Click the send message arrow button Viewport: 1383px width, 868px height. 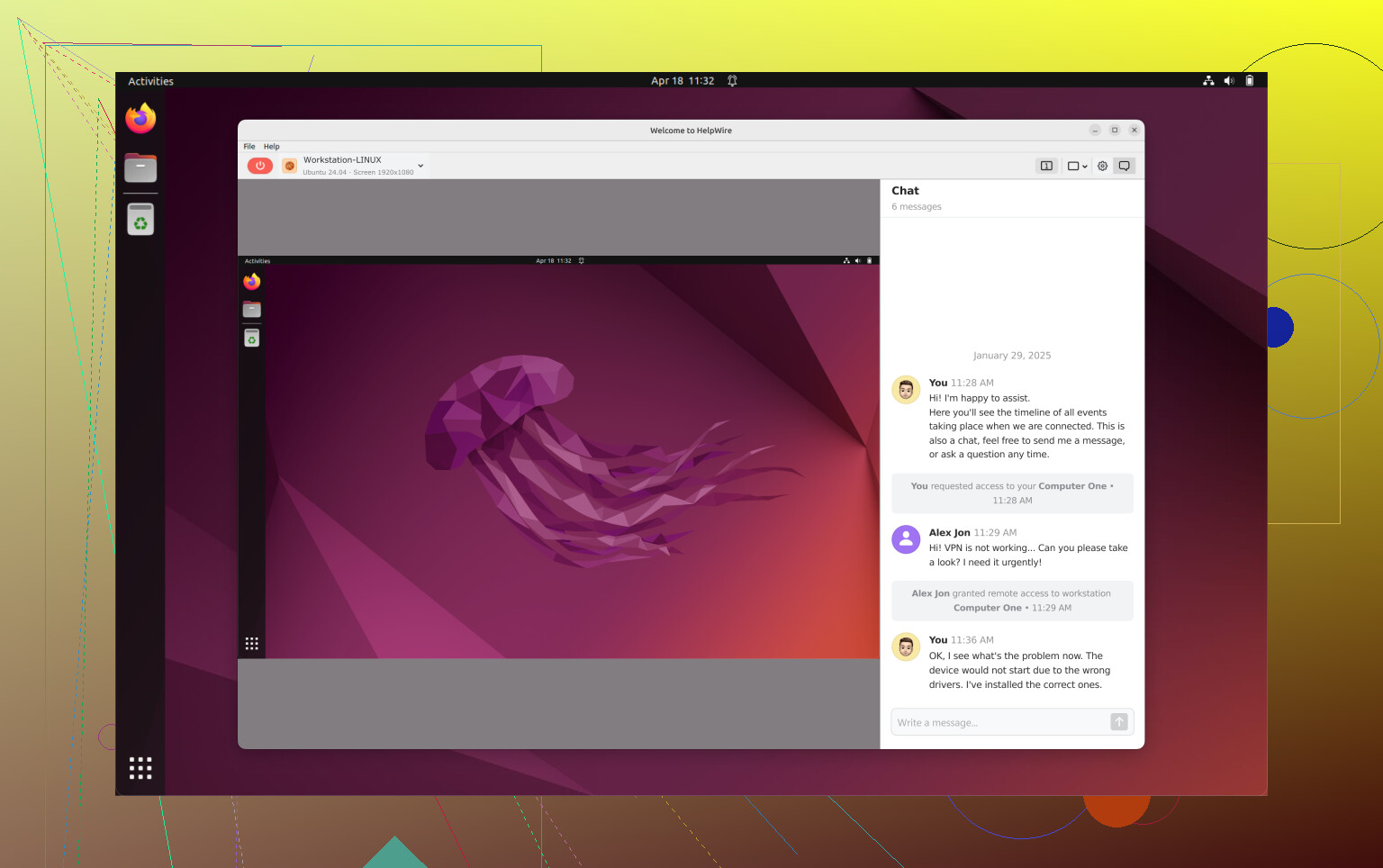(x=1118, y=722)
